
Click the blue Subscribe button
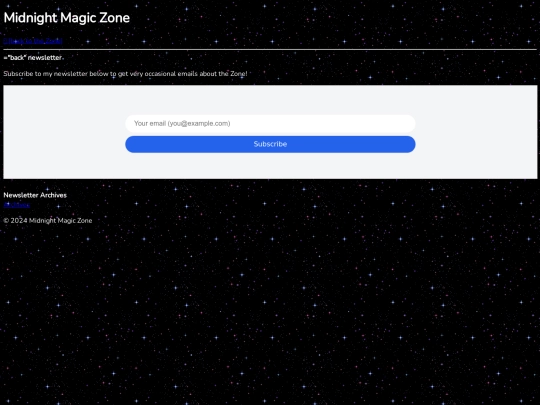pos(270,144)
